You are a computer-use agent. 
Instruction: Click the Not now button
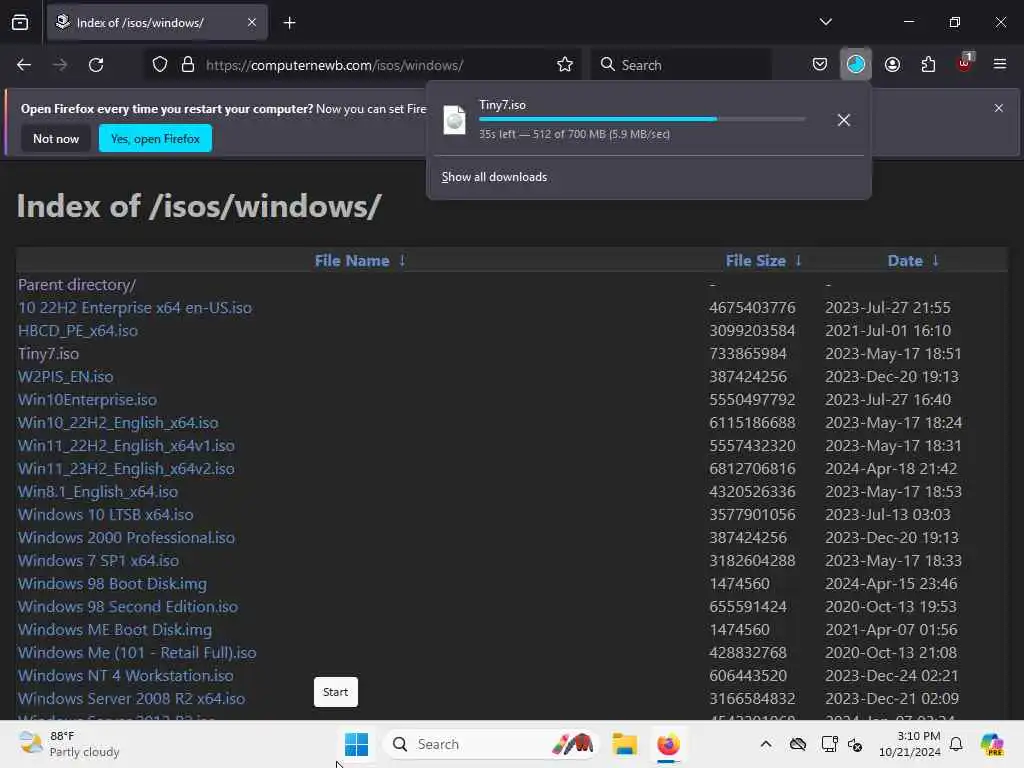56,138
